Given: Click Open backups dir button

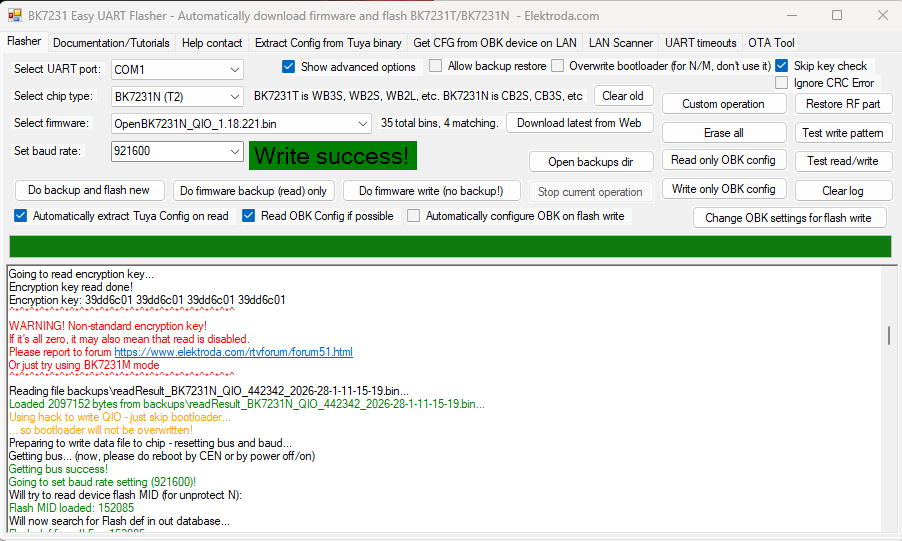Looking at the screenshot, I should [x=591, y=162].
